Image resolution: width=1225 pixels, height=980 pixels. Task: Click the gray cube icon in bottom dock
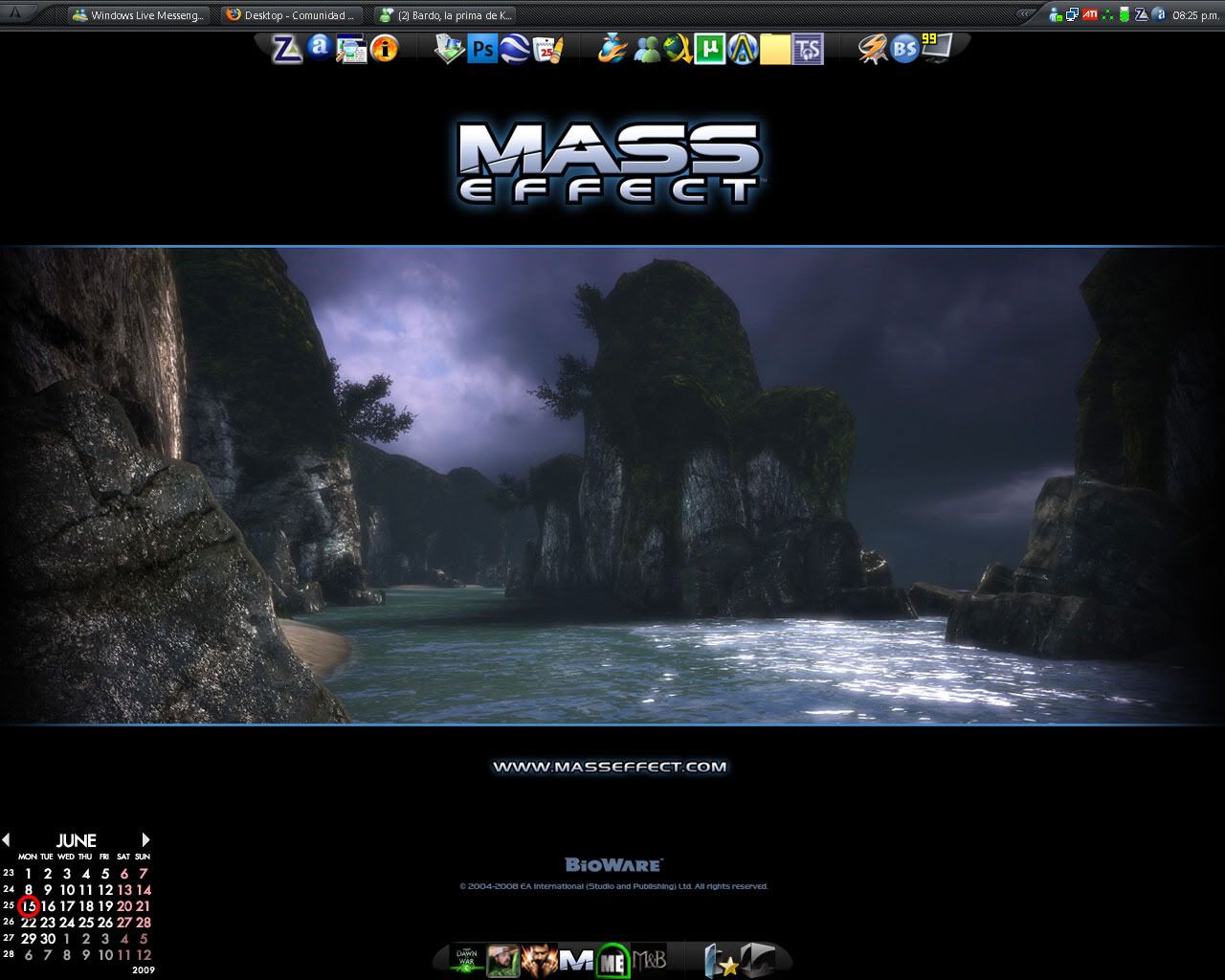pyautogui.click(x=758, y=960)
